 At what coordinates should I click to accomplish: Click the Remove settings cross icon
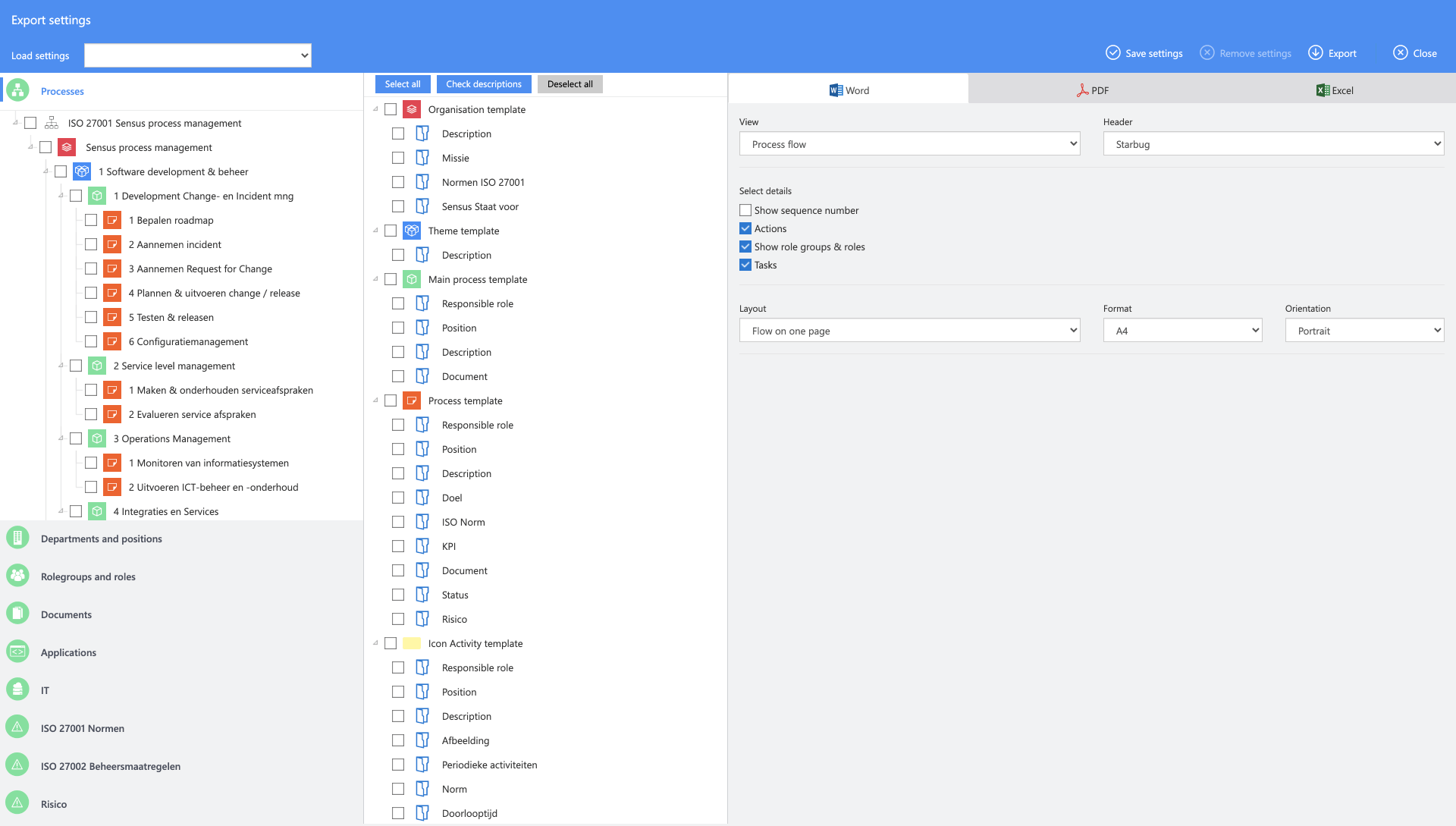coord(1207,53)
